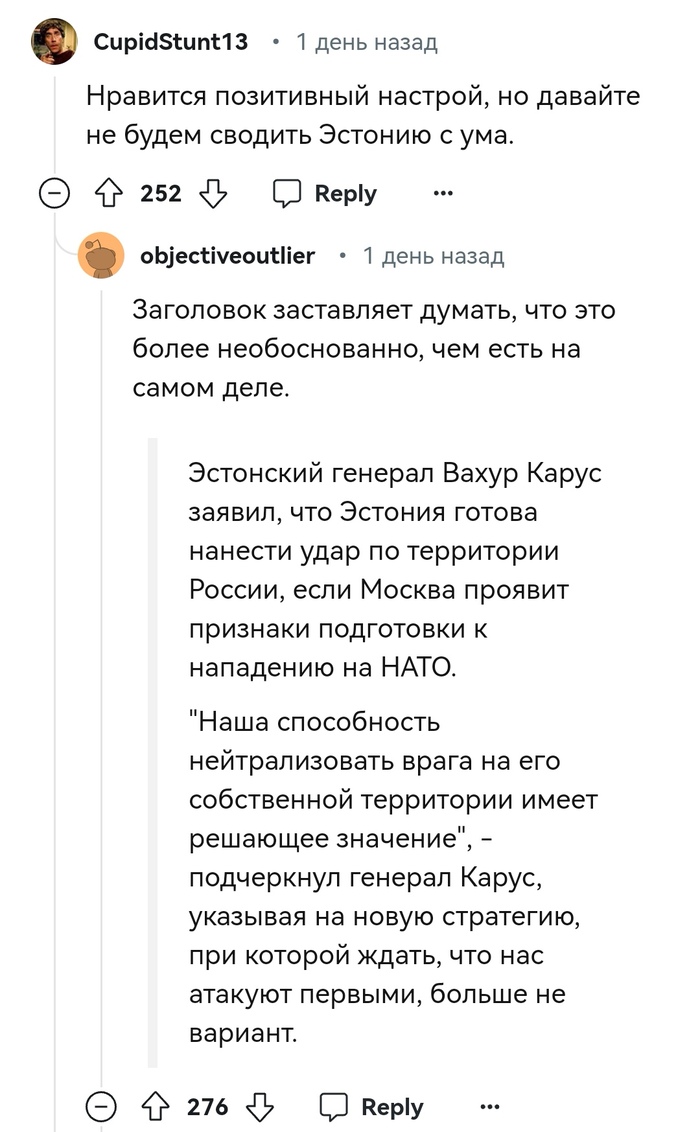700x1132 pixels.
Task: Click the timestamp on CupidStunt13's comment
Action: pos(367,42)
